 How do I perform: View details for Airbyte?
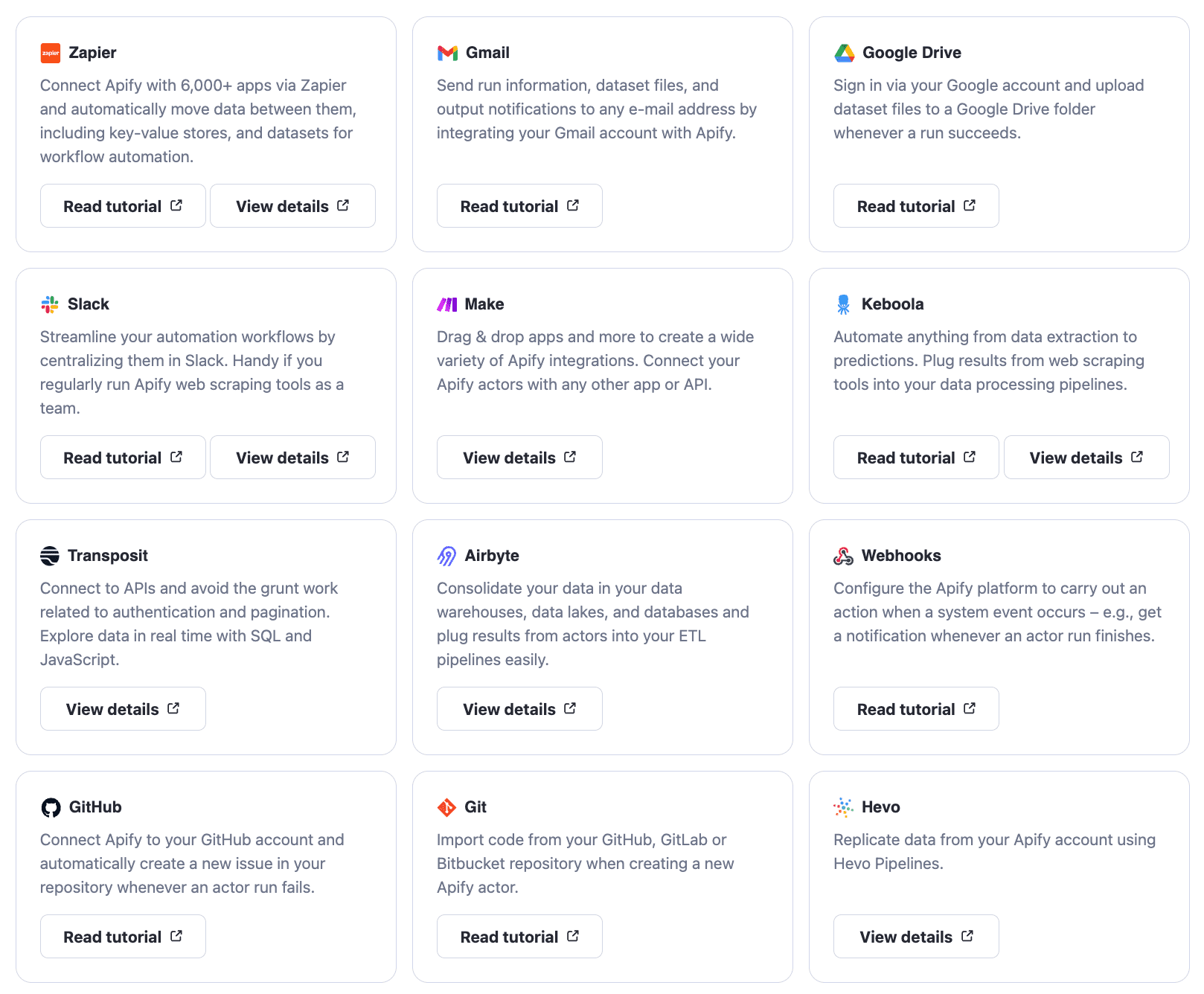[519, 708]
